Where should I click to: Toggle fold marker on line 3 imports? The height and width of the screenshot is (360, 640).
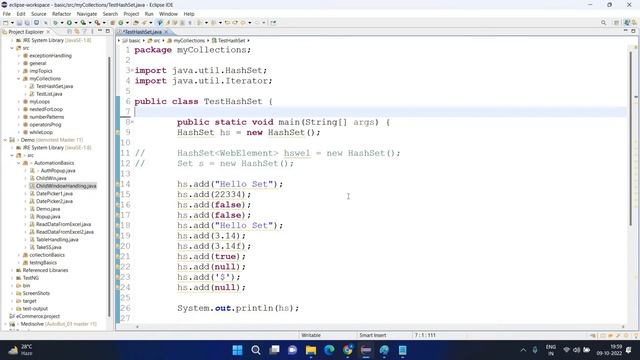coord(132,70)
